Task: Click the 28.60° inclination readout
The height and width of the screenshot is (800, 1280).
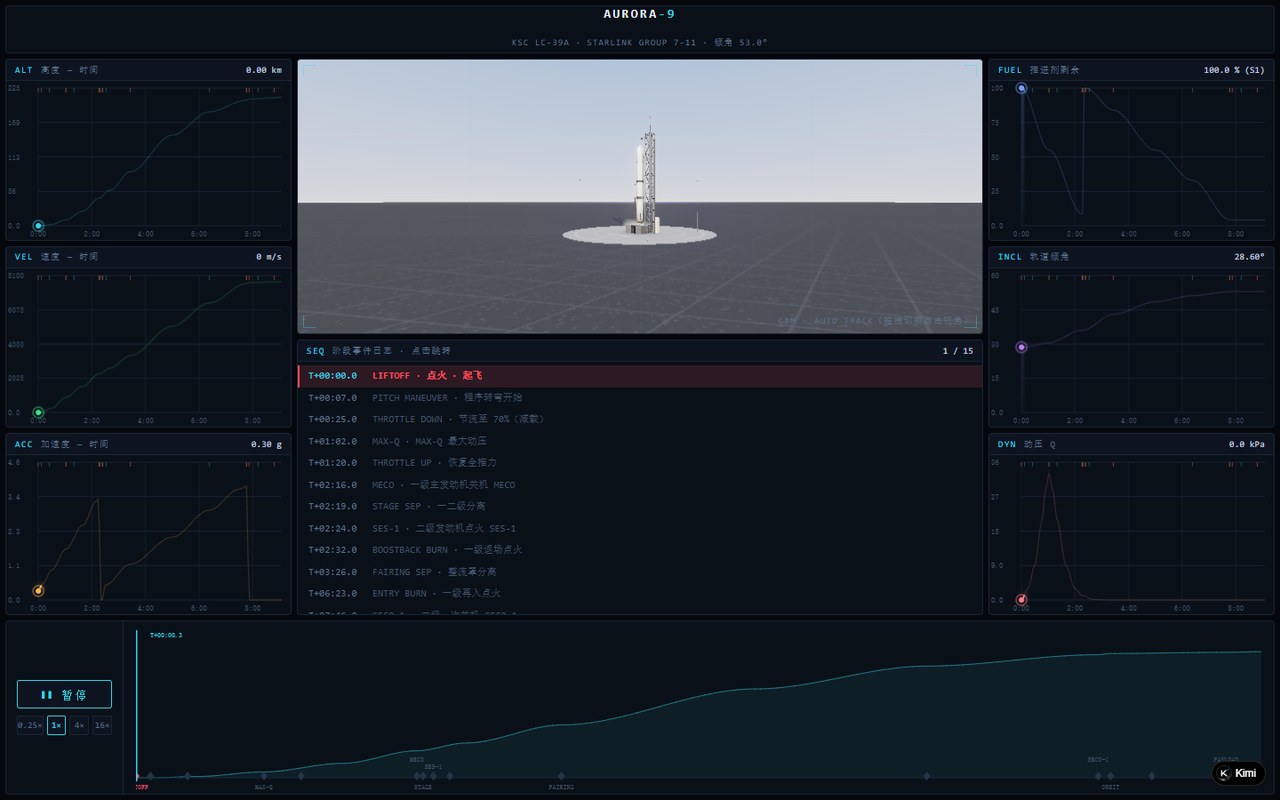Action: click(1250, 257)
